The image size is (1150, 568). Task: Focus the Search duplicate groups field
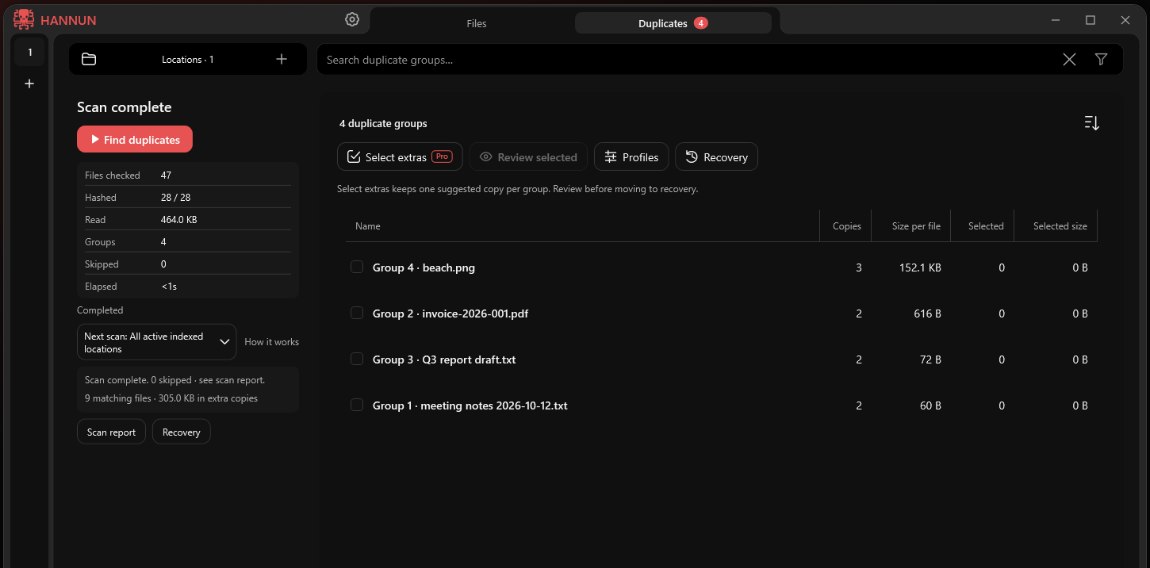689,59
